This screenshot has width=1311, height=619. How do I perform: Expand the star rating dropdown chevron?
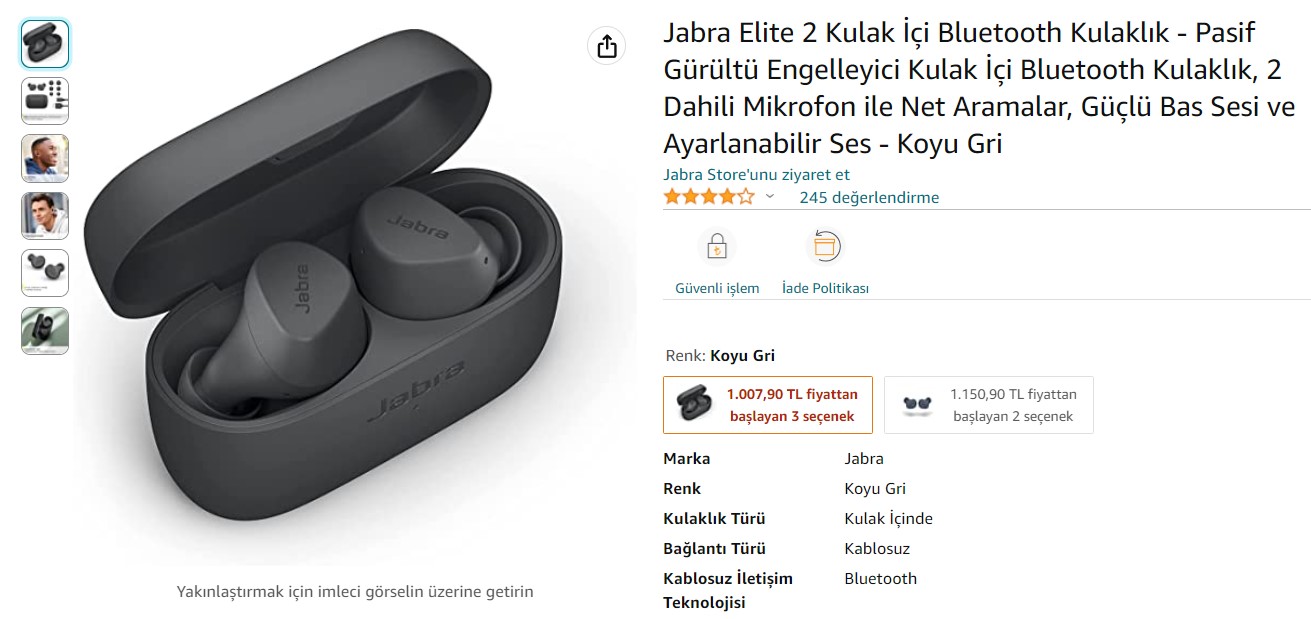(x=769, y=197)
